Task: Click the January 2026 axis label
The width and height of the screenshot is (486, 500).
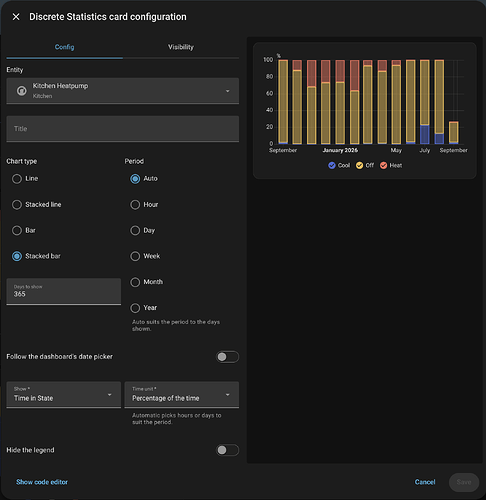Action: (340, 150)
